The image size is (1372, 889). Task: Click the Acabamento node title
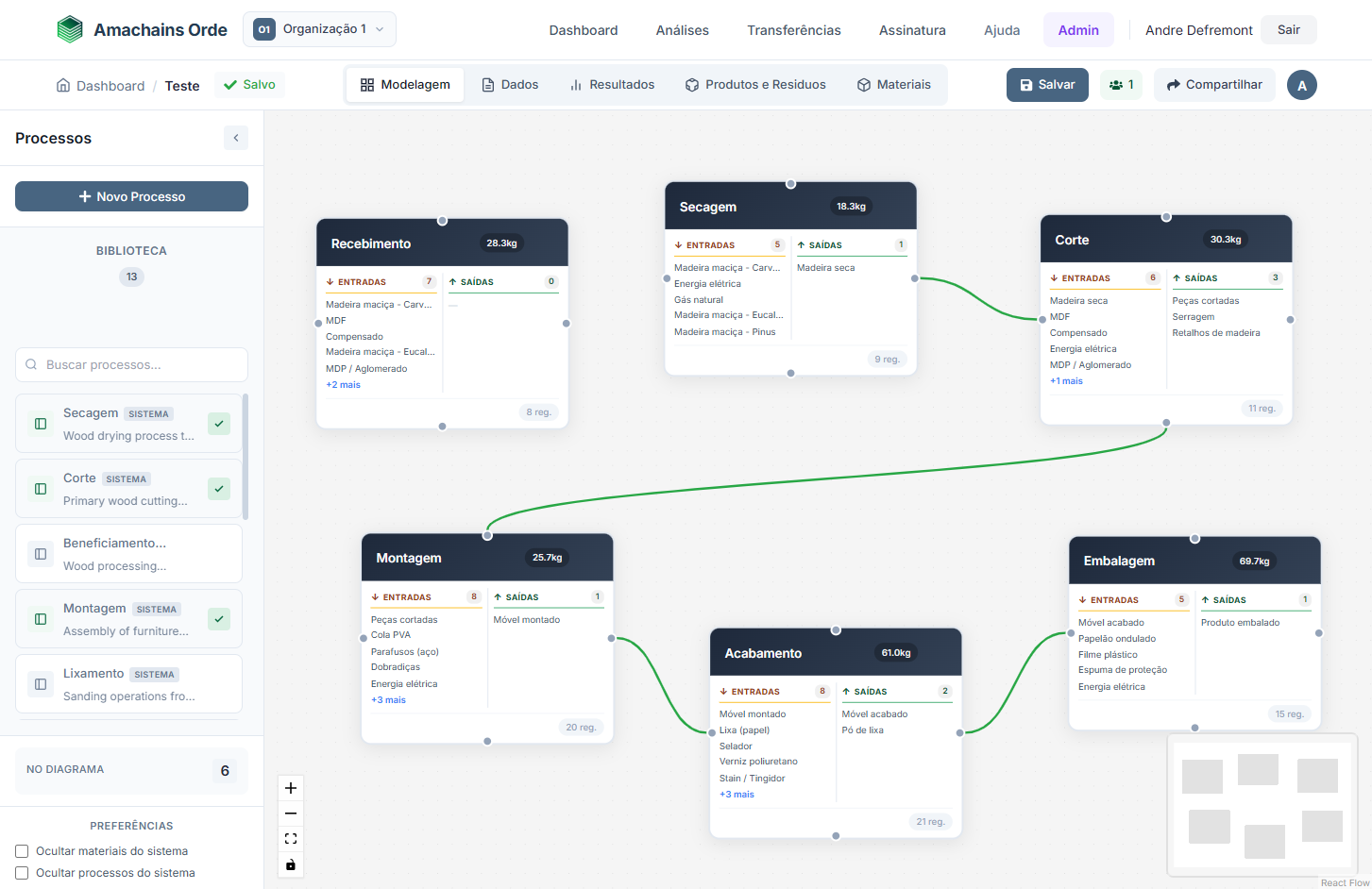coord(763,653)
